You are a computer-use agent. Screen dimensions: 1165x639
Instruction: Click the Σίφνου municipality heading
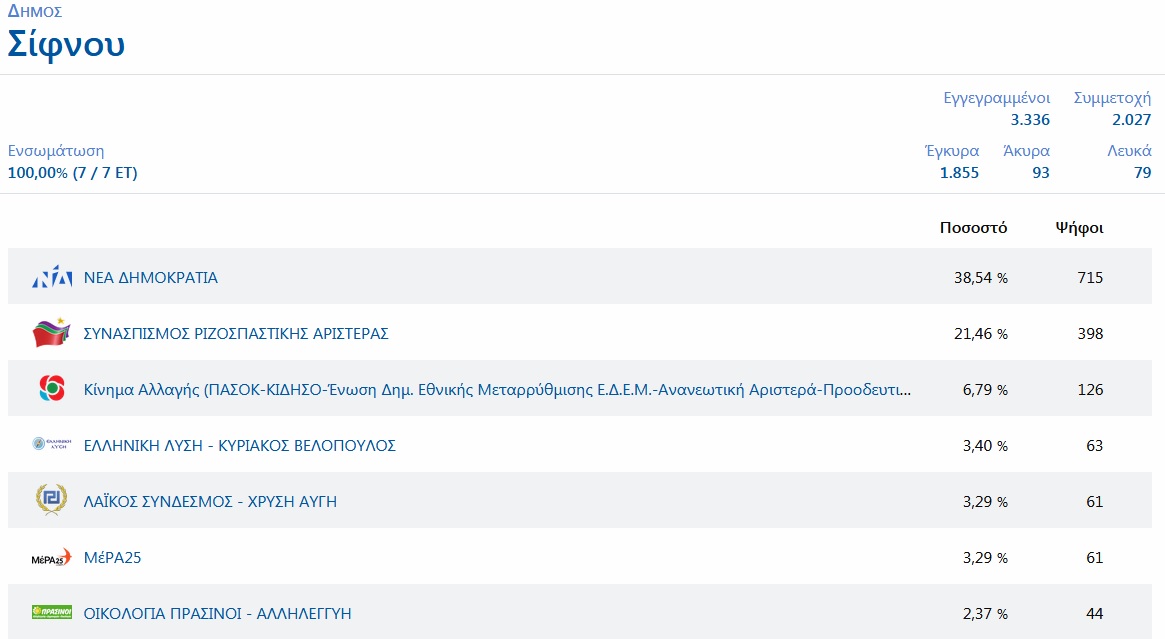67,45
